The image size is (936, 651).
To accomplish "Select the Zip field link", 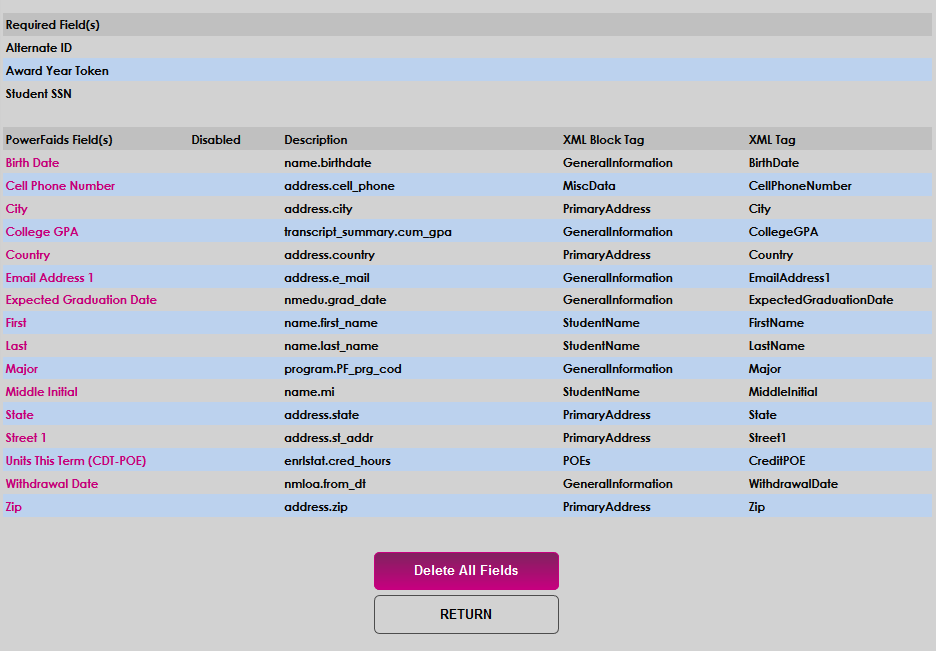I will (x=13, y=506).
